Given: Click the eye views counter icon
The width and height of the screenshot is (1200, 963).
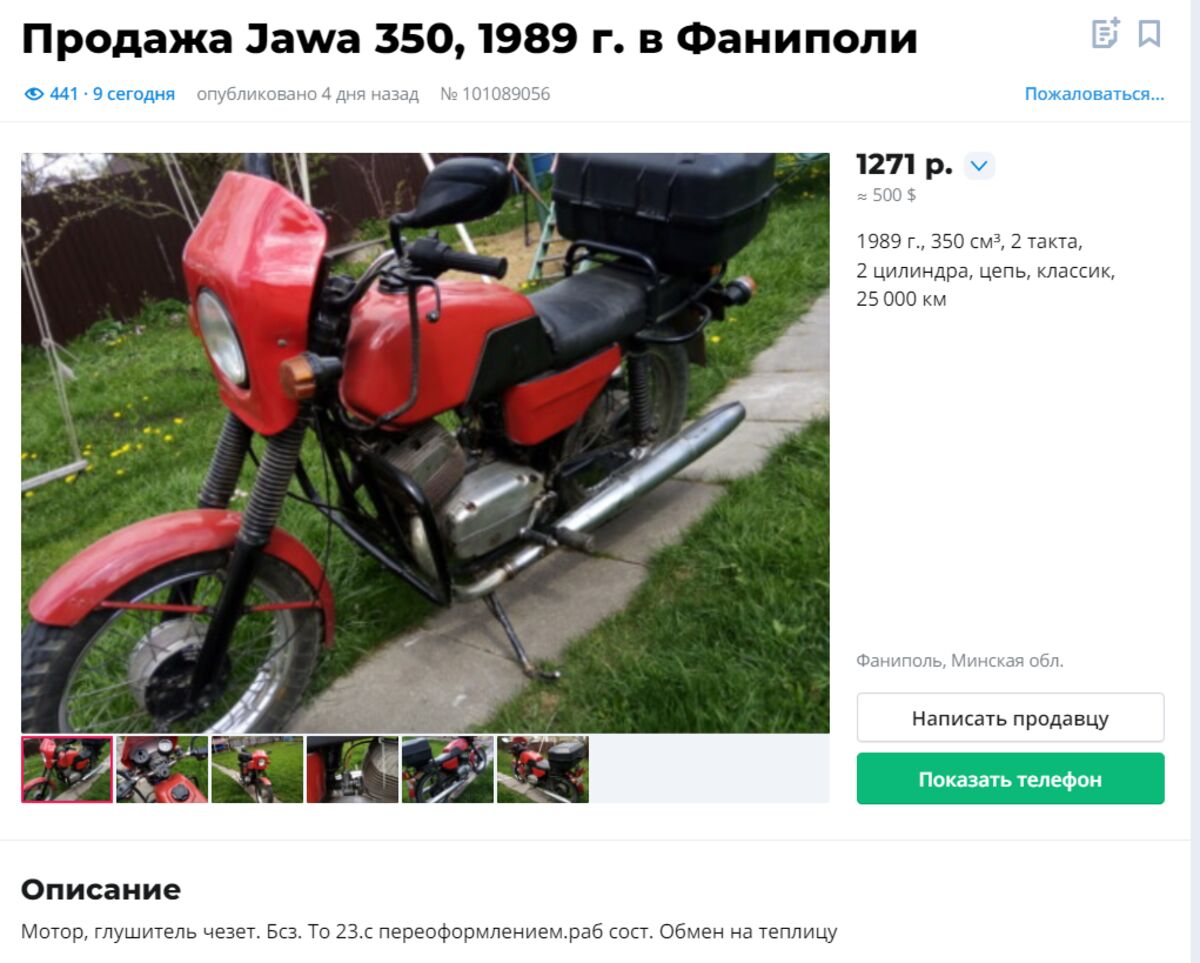Looking at the screenshot, I should pyautogui.click(x=34, y=94).
